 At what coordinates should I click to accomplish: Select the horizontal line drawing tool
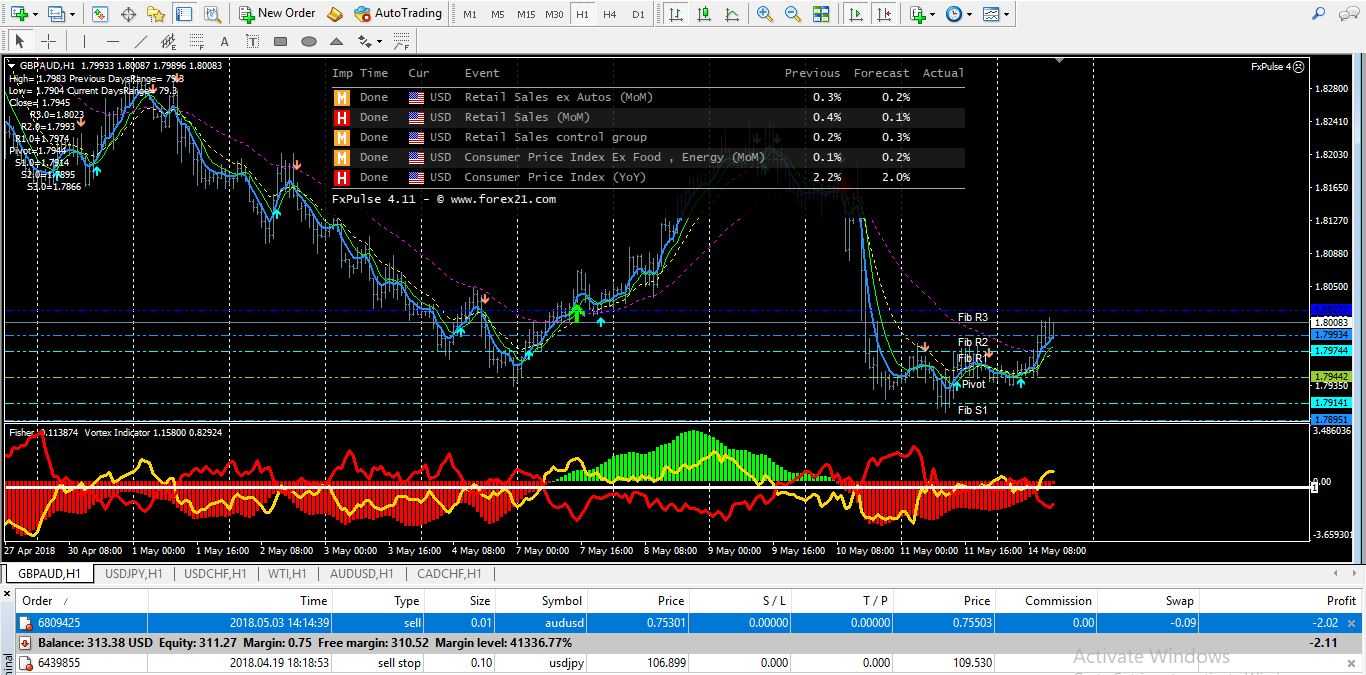point(113,41)
